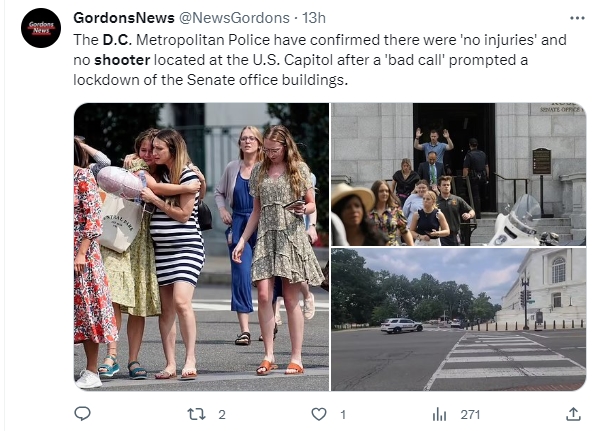This screenshot has width=602, height=431.
Task: Open photo of people exiting Senate office
Action: 458,174
